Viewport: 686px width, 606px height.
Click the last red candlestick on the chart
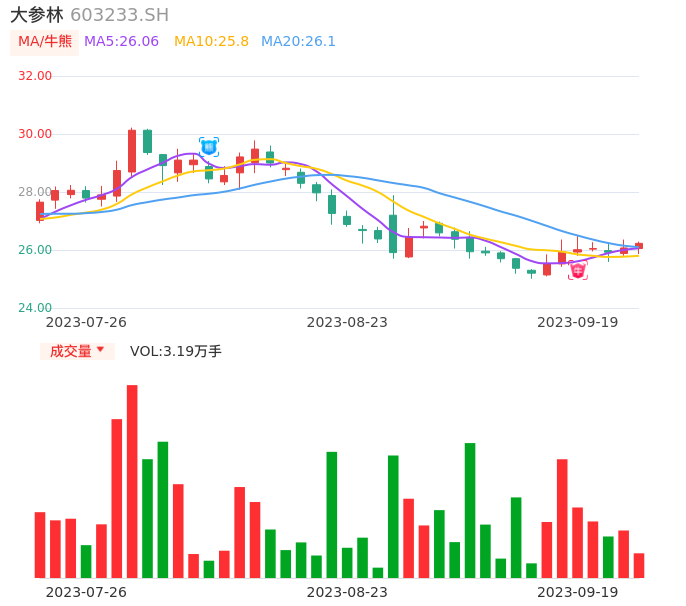639,246
